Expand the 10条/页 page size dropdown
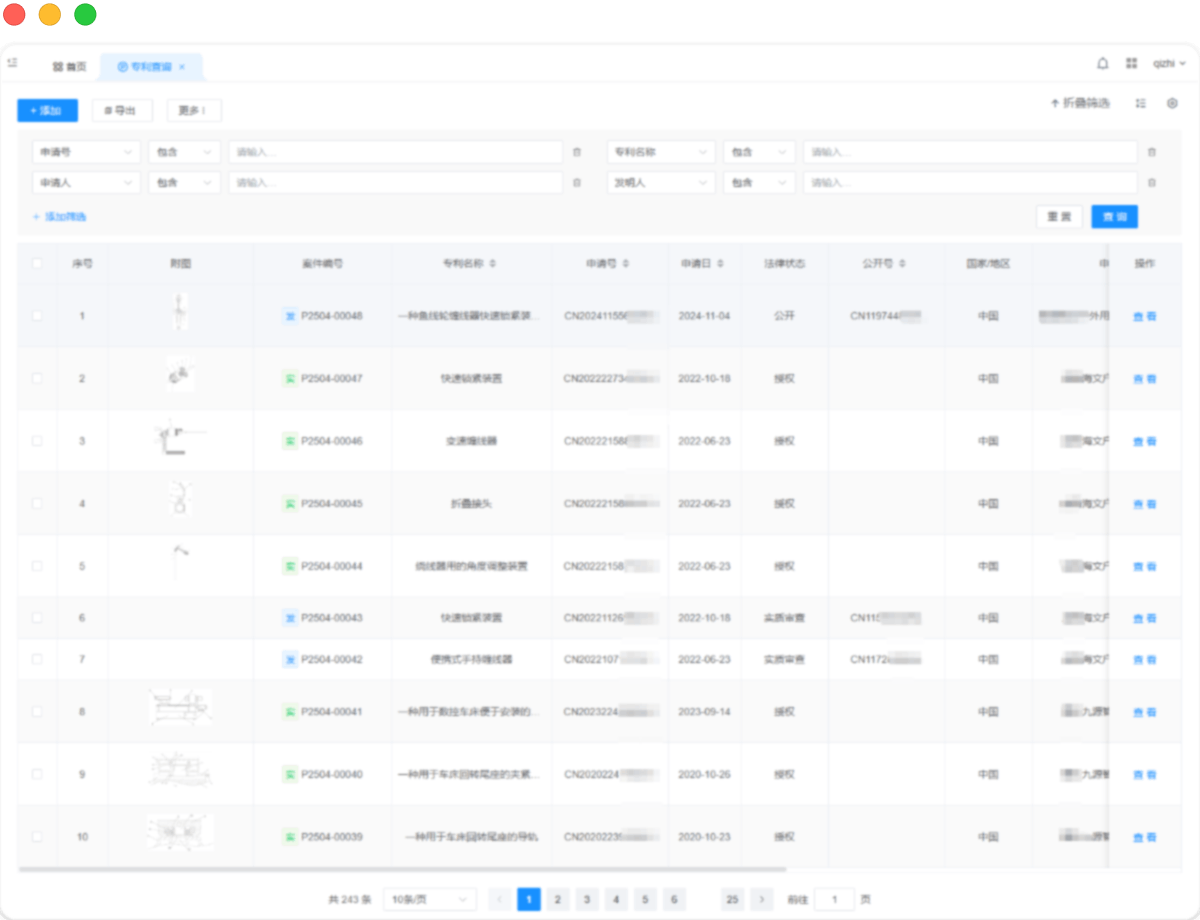Image resolution: width=1200 pixels, height=920 pixels. [x=429, y=899]
